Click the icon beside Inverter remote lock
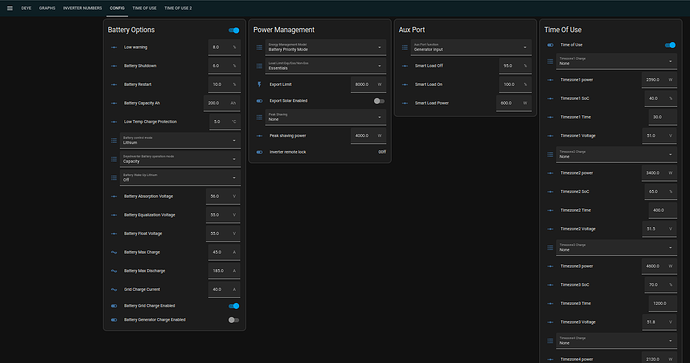The image size is (690, 363). point(259,152)
